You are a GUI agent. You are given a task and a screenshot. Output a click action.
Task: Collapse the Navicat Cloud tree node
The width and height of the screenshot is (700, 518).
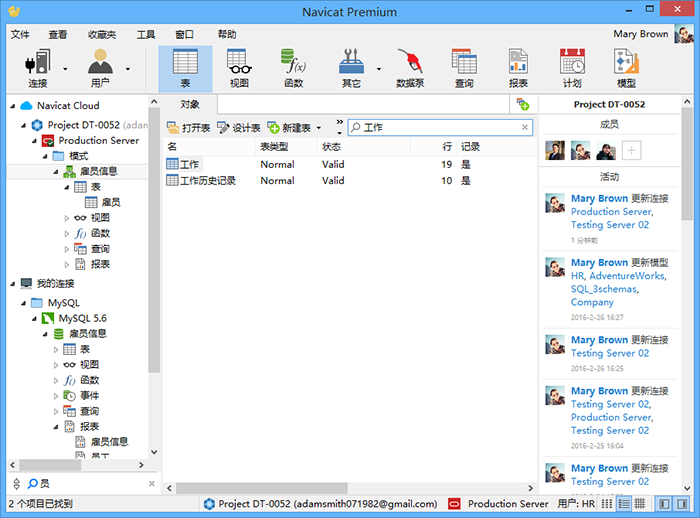click(12, 106)
